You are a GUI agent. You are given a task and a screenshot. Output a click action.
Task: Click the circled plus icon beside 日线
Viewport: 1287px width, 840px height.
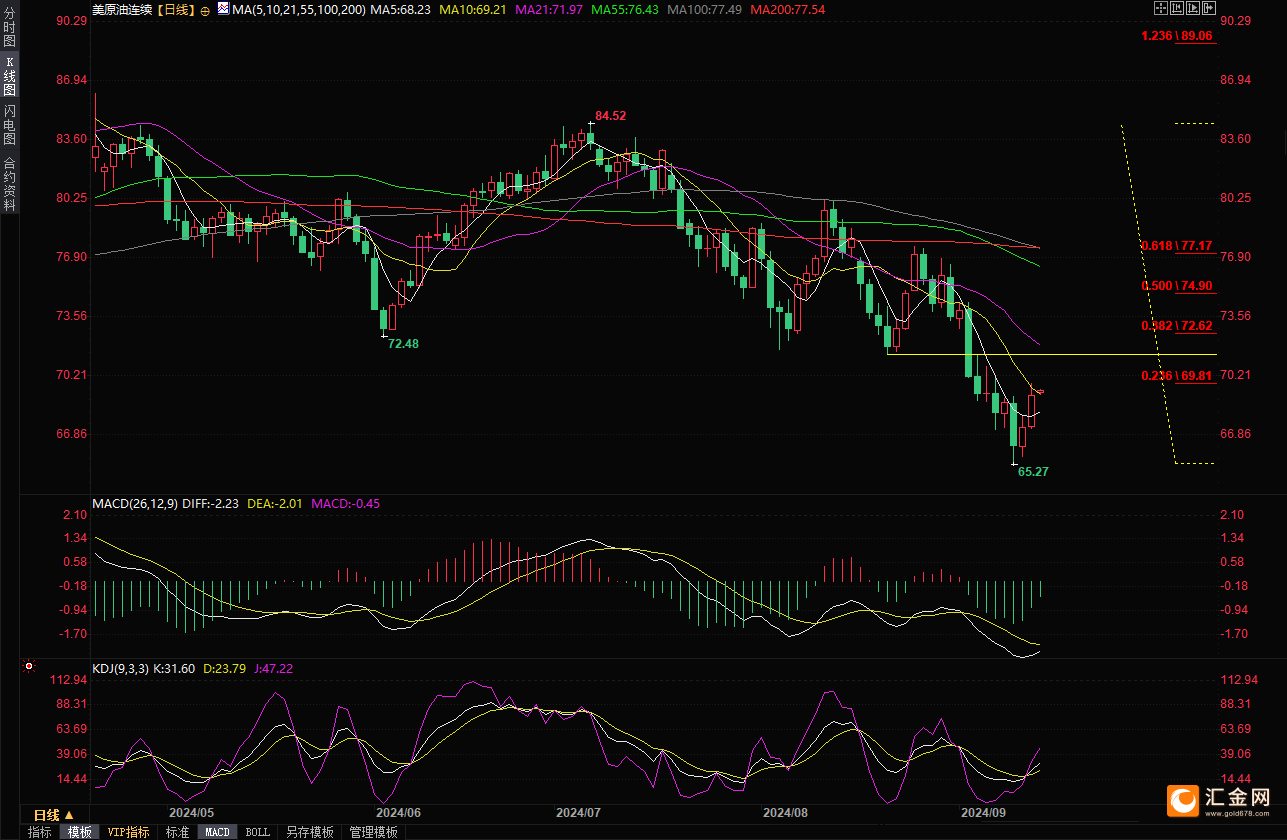pyautogui.click(x=205, y=9)
